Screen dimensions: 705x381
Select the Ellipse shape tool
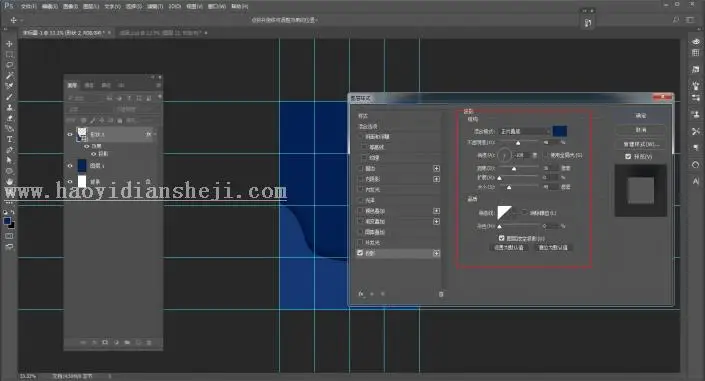tap(9, 171)
